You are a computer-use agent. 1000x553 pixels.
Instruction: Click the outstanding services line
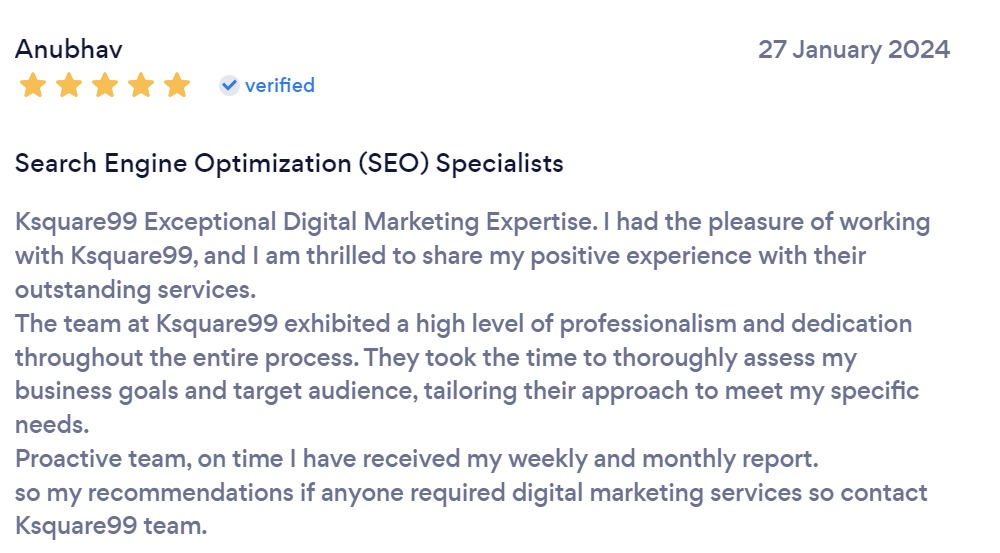coord(135,290)
